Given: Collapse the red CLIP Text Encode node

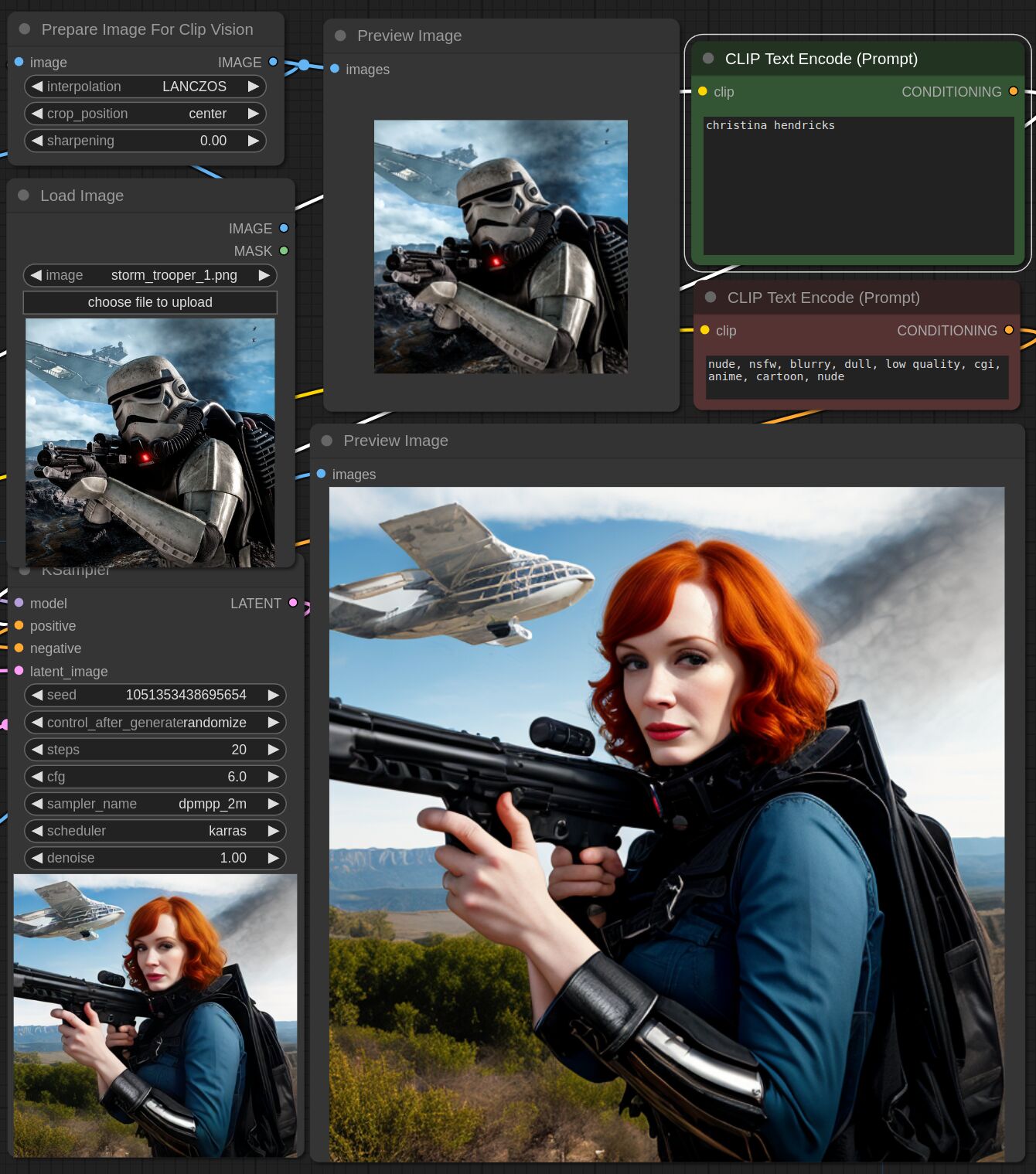Looking at the screenshot, I should click(x=711, y=298).
